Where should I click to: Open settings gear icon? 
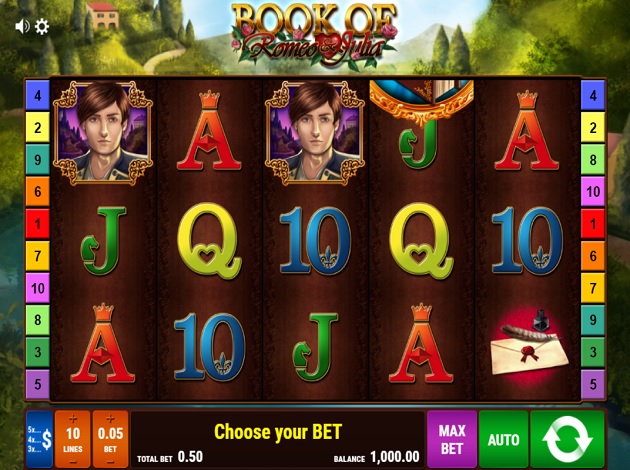42,27
